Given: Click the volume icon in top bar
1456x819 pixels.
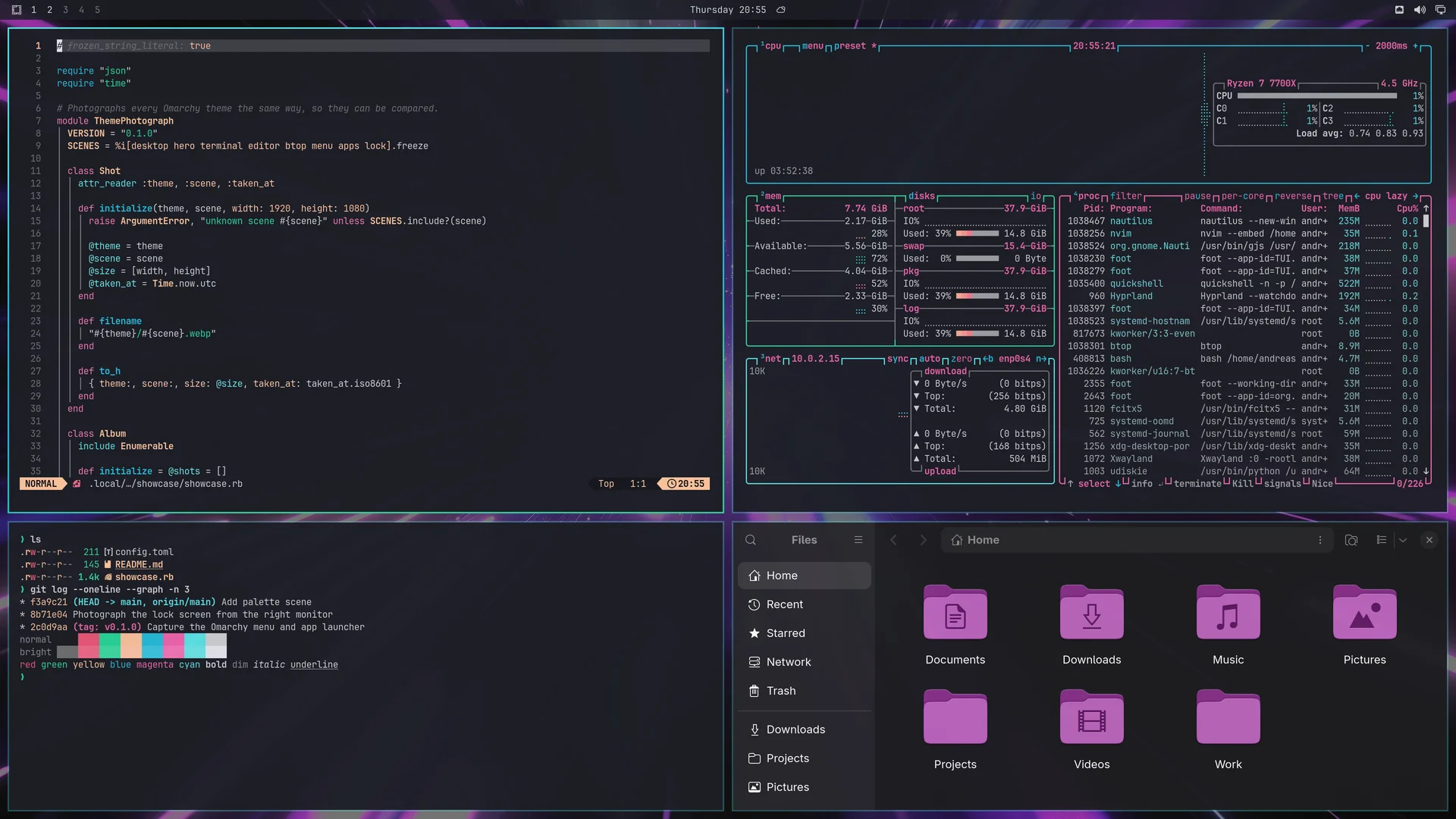Looking at the screenshot, I should click(x=1420, y=10).
